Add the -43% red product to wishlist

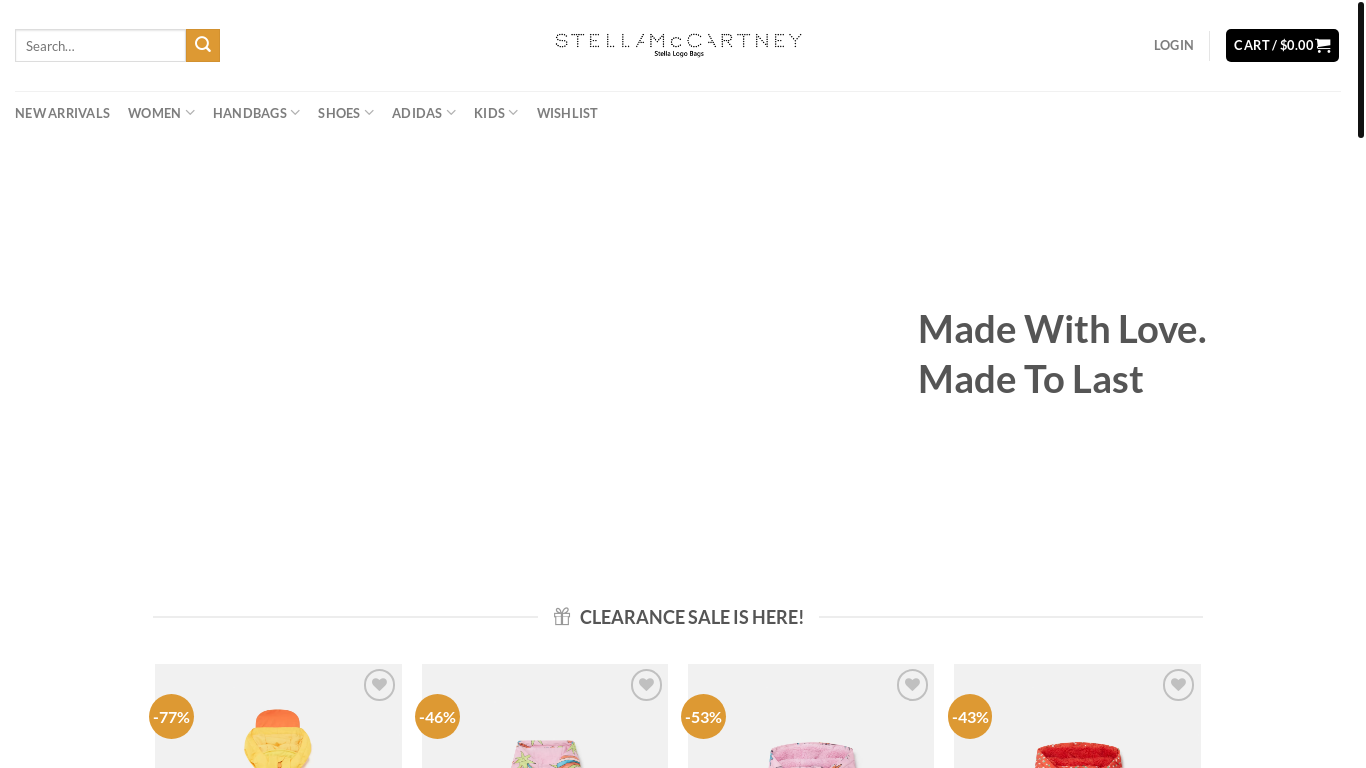[x=1178, y=685]
